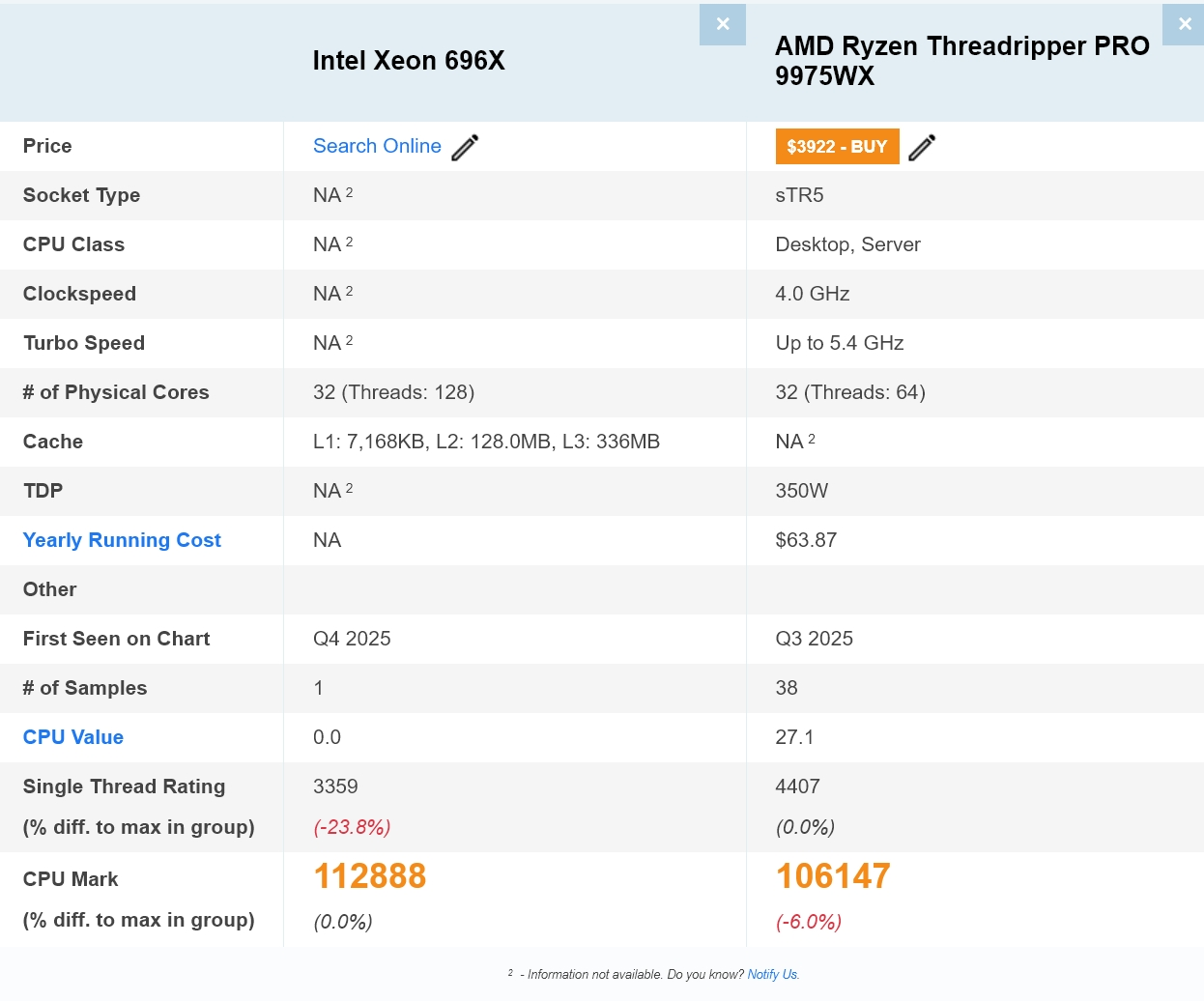Click the $63.87 yearly running cost value

(807, 540)
